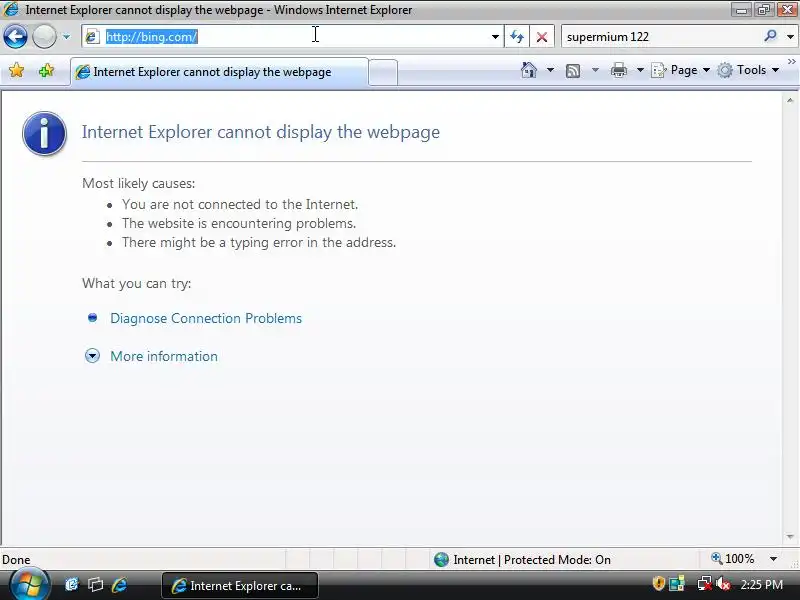
Task: Click the colored tray icon next to the security shield
Action: click(x=677, y=583)
